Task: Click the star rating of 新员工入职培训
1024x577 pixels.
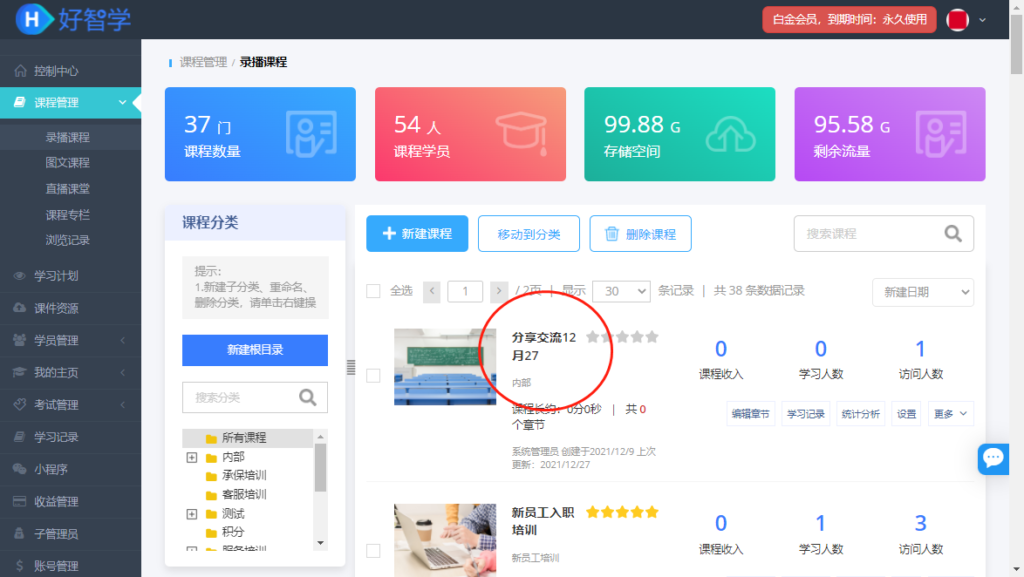Action: (x=622, y=512)
